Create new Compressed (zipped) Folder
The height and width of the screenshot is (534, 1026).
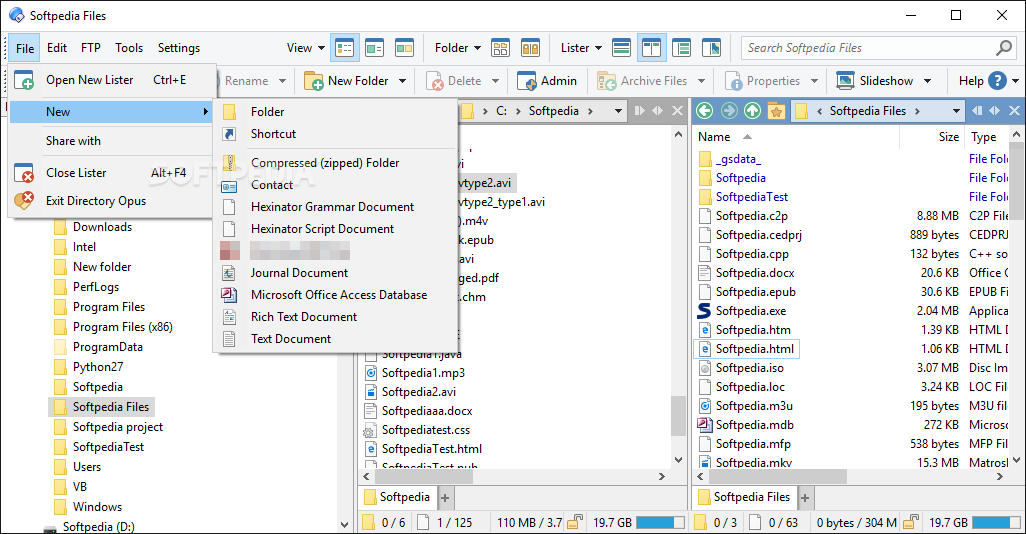tap(336, 163)
